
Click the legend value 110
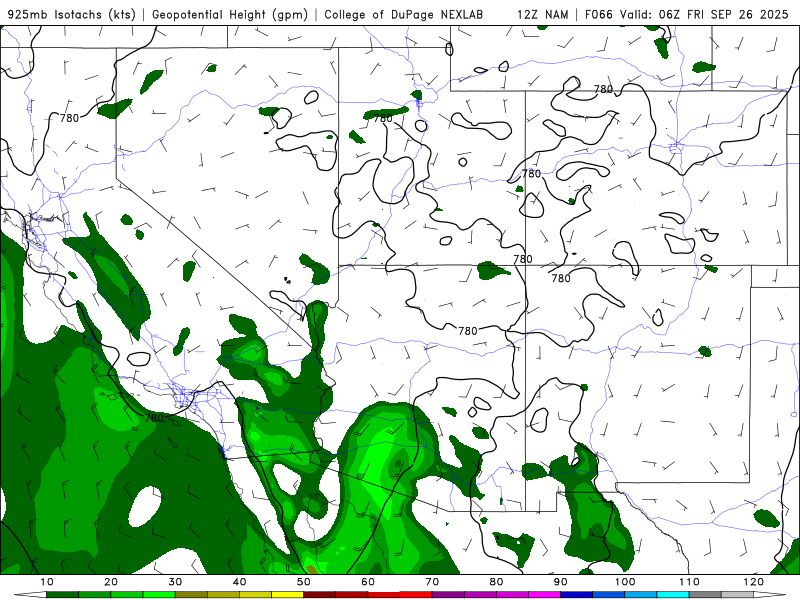[689, 582]
